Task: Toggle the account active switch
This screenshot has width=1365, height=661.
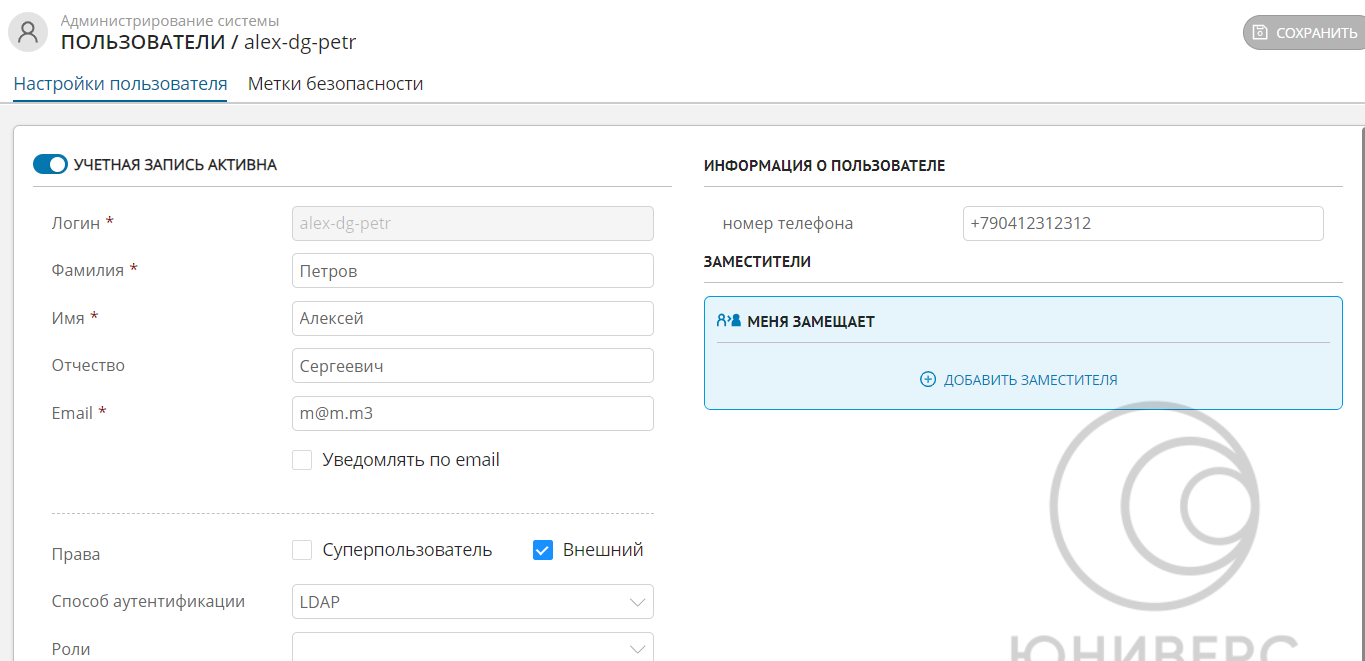Action: point(50,164)
